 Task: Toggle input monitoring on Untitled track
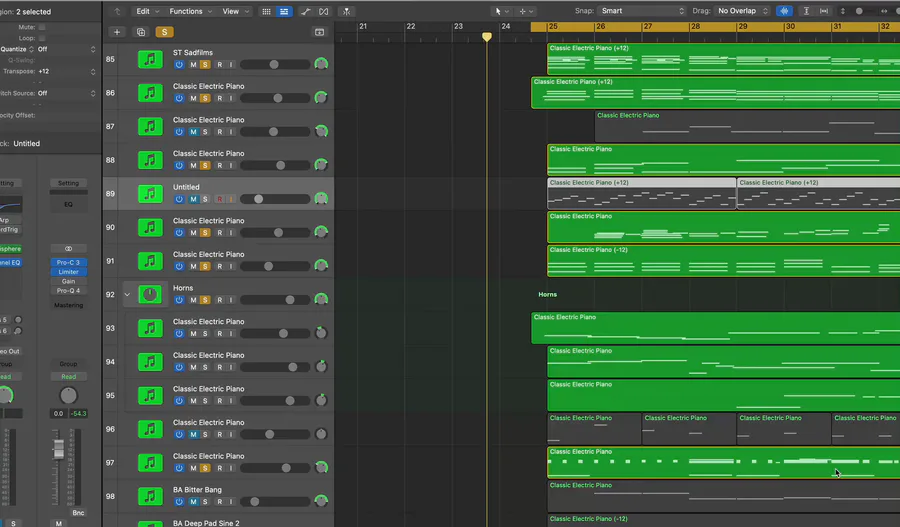231,199
